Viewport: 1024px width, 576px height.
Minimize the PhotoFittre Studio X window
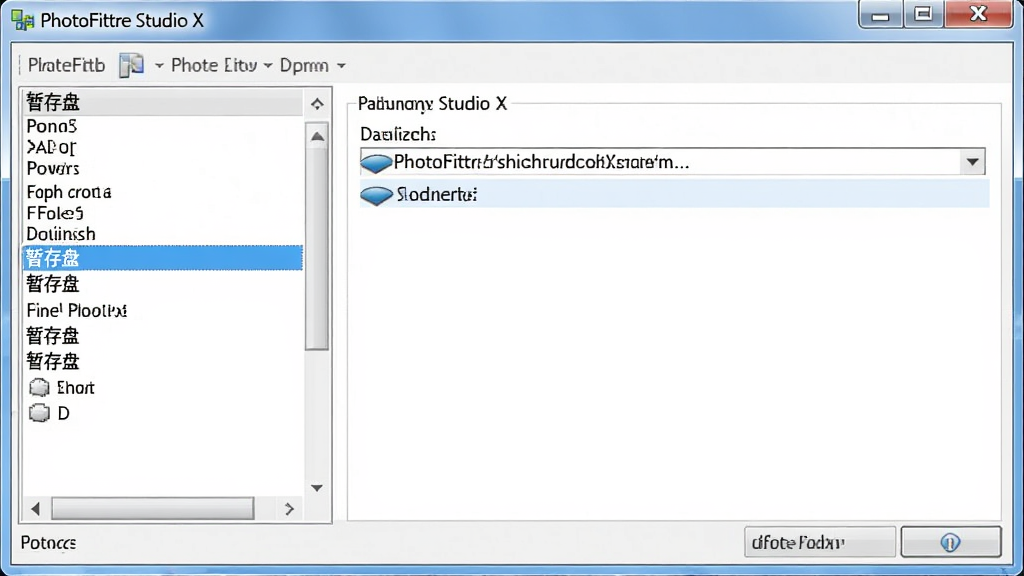880,14
